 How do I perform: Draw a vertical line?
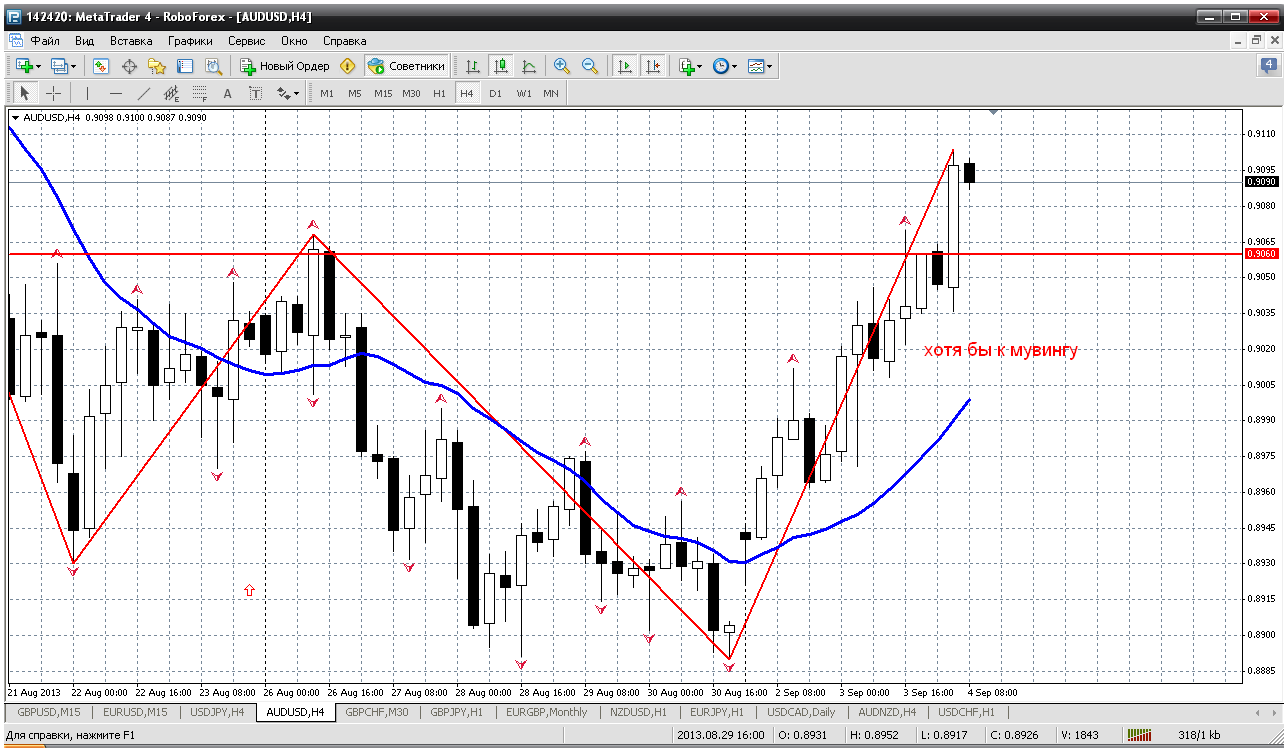pos(88,93)
